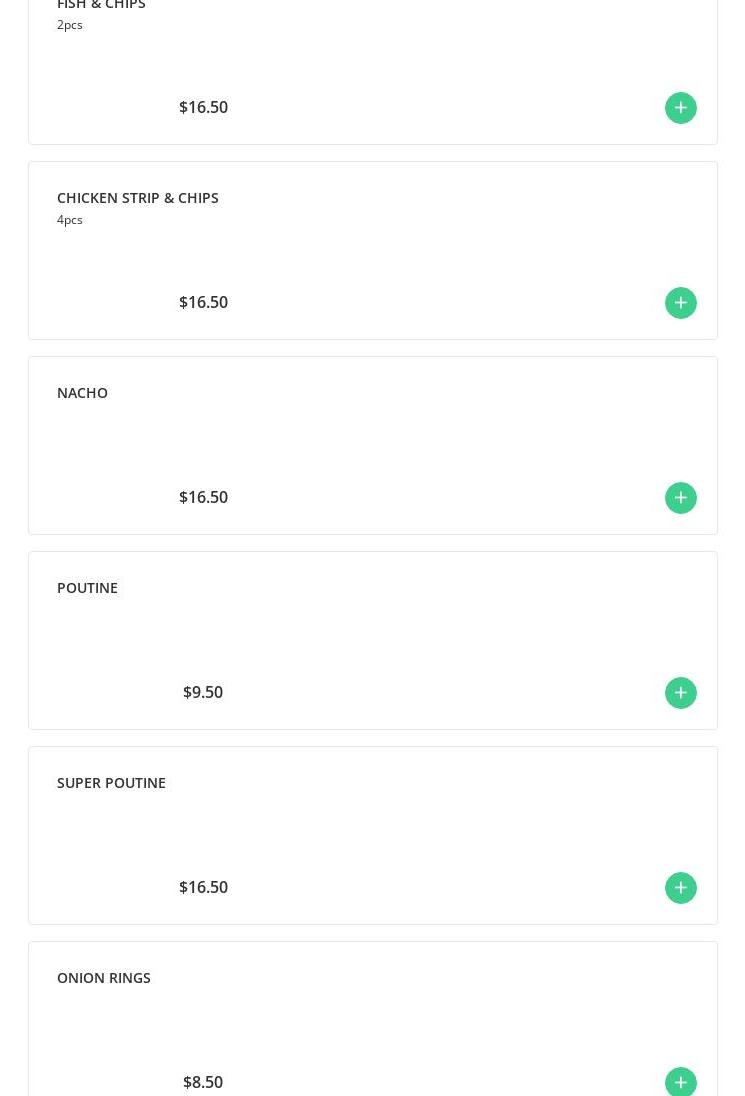Add Fish & Chips to the order
This screenshot has height=1096, width=745.
pyautogui.click(x=680, y=108)
